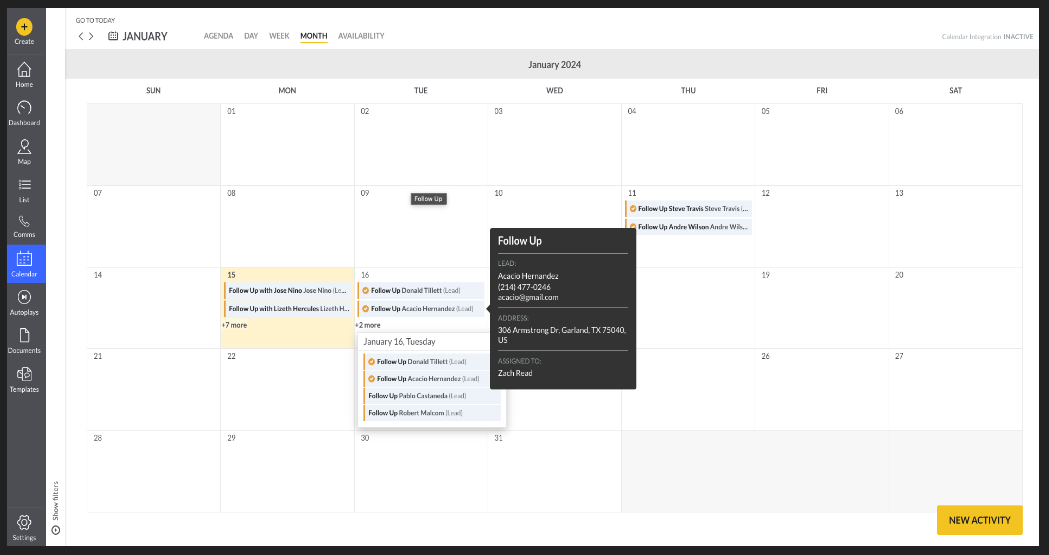1049x555 pixels.
Task: Select the day cell for January 13
Action: [955, 226]
